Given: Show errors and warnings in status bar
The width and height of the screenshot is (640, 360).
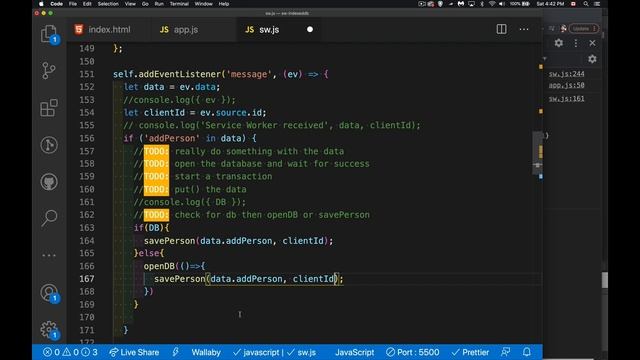Looking at the screenshot, I should (x=70, y=352).
